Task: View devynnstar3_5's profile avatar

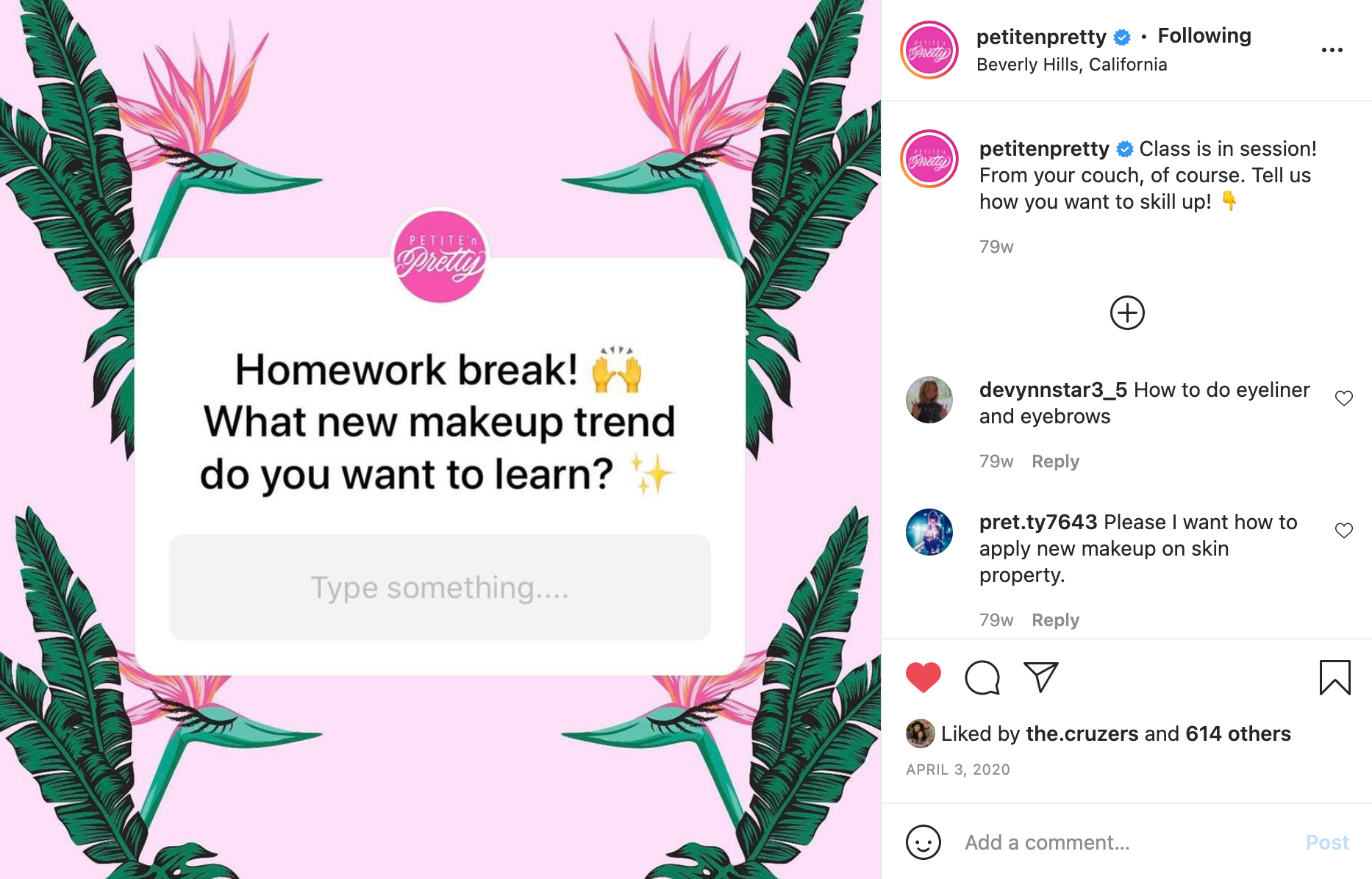Action: coord(929,400)
